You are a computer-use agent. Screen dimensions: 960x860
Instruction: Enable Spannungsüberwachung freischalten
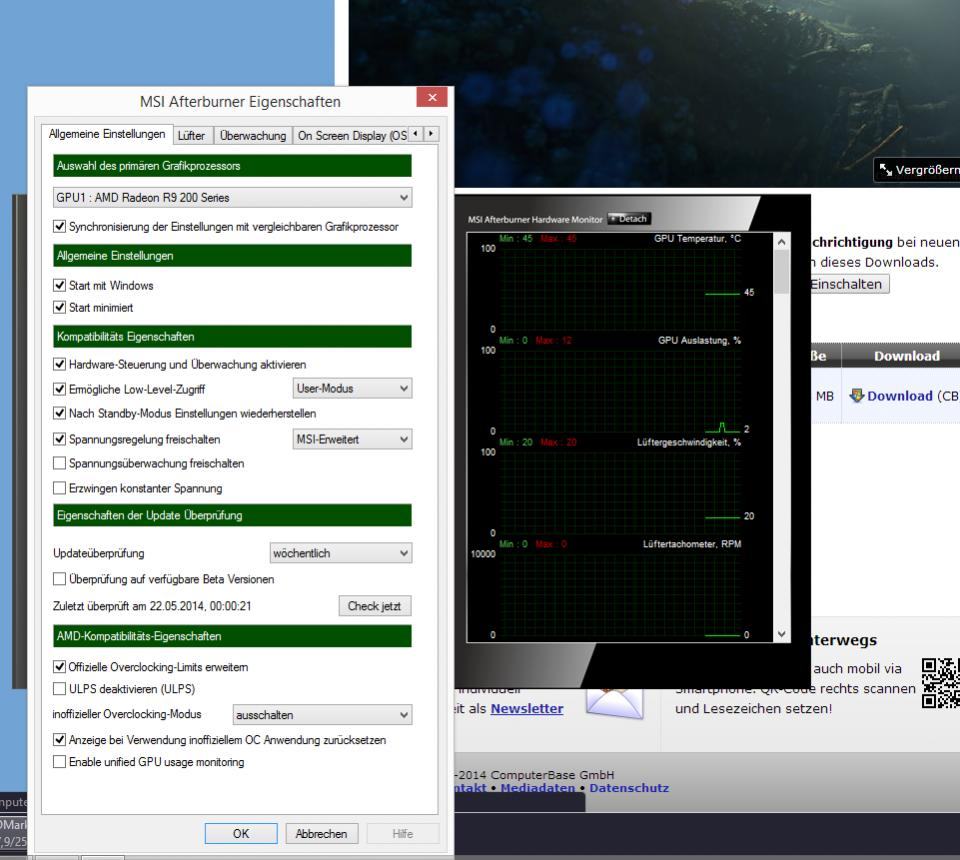59,463
